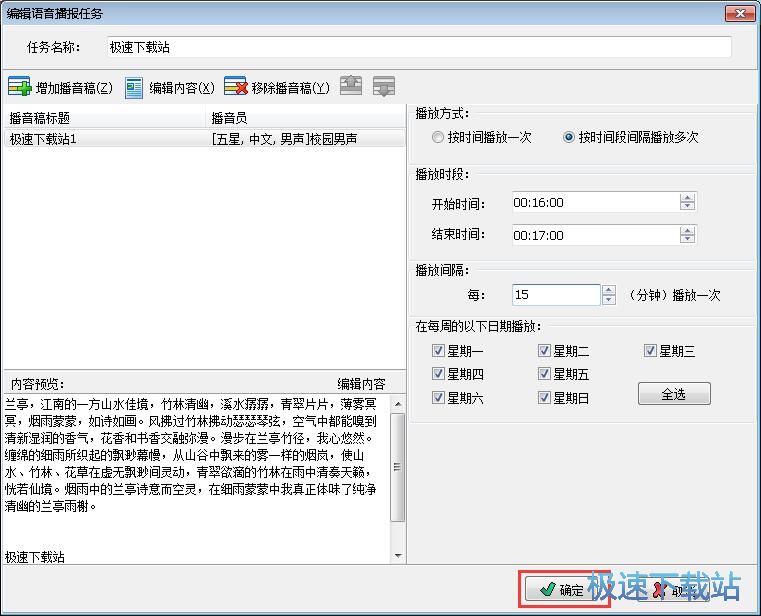
Task: Click the 编辑内容 edit-content toolbar icon
Action: (133, 88)
